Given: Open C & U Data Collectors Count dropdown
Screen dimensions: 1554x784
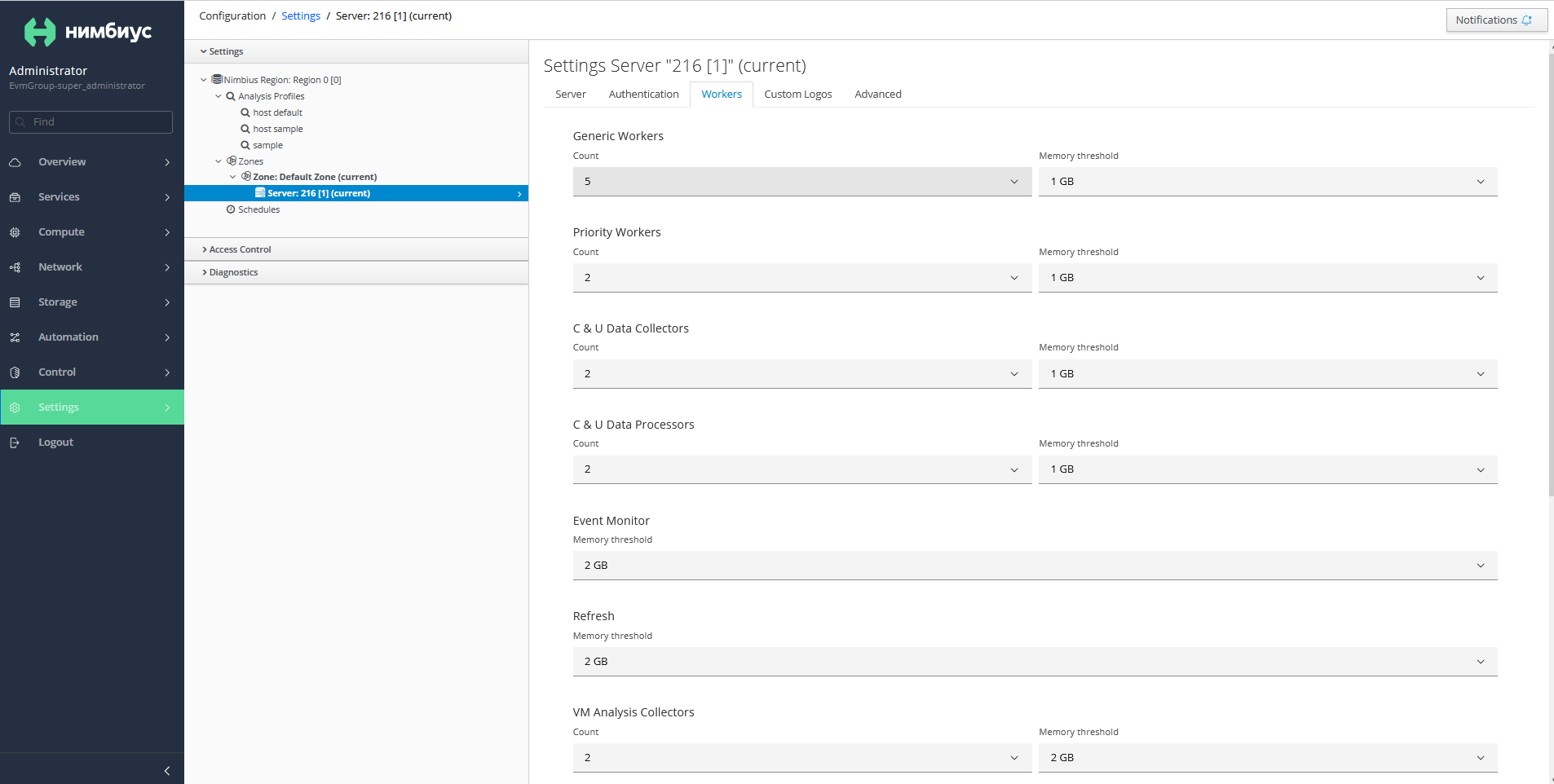Looking at the screenshot, I should click(802, 374).
